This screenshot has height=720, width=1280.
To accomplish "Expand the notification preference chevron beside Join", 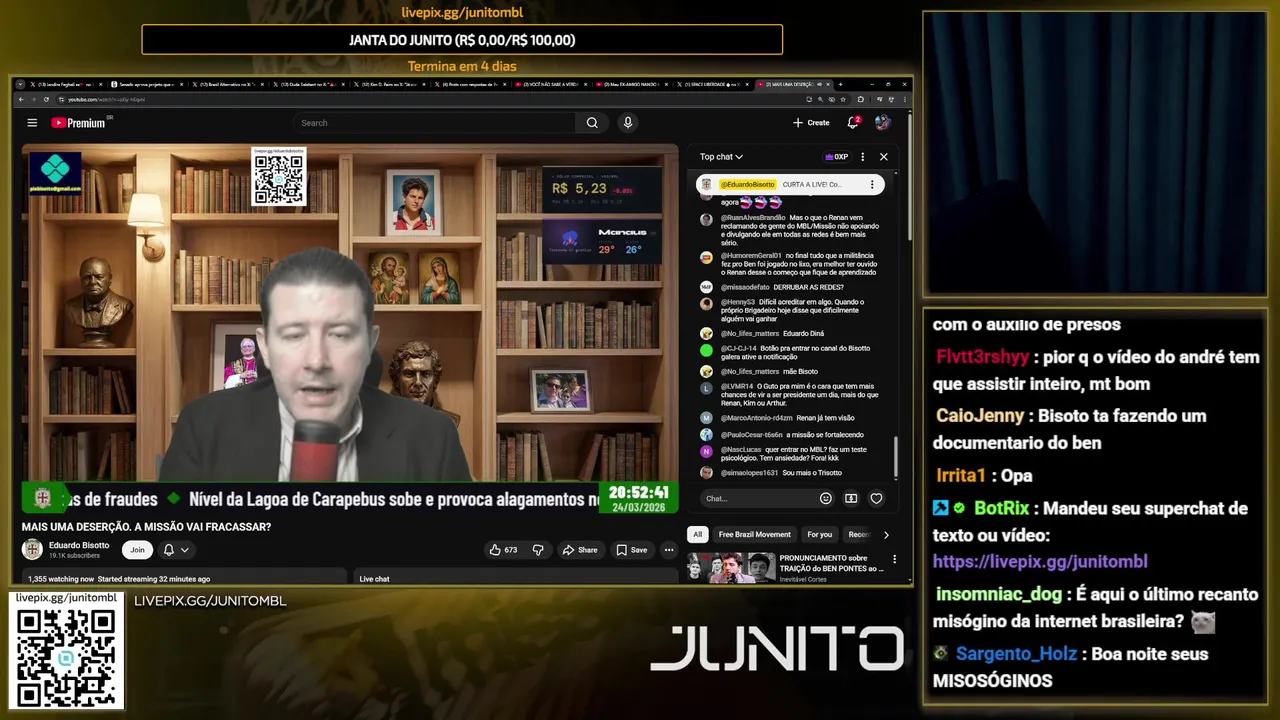I will (185, 550).
